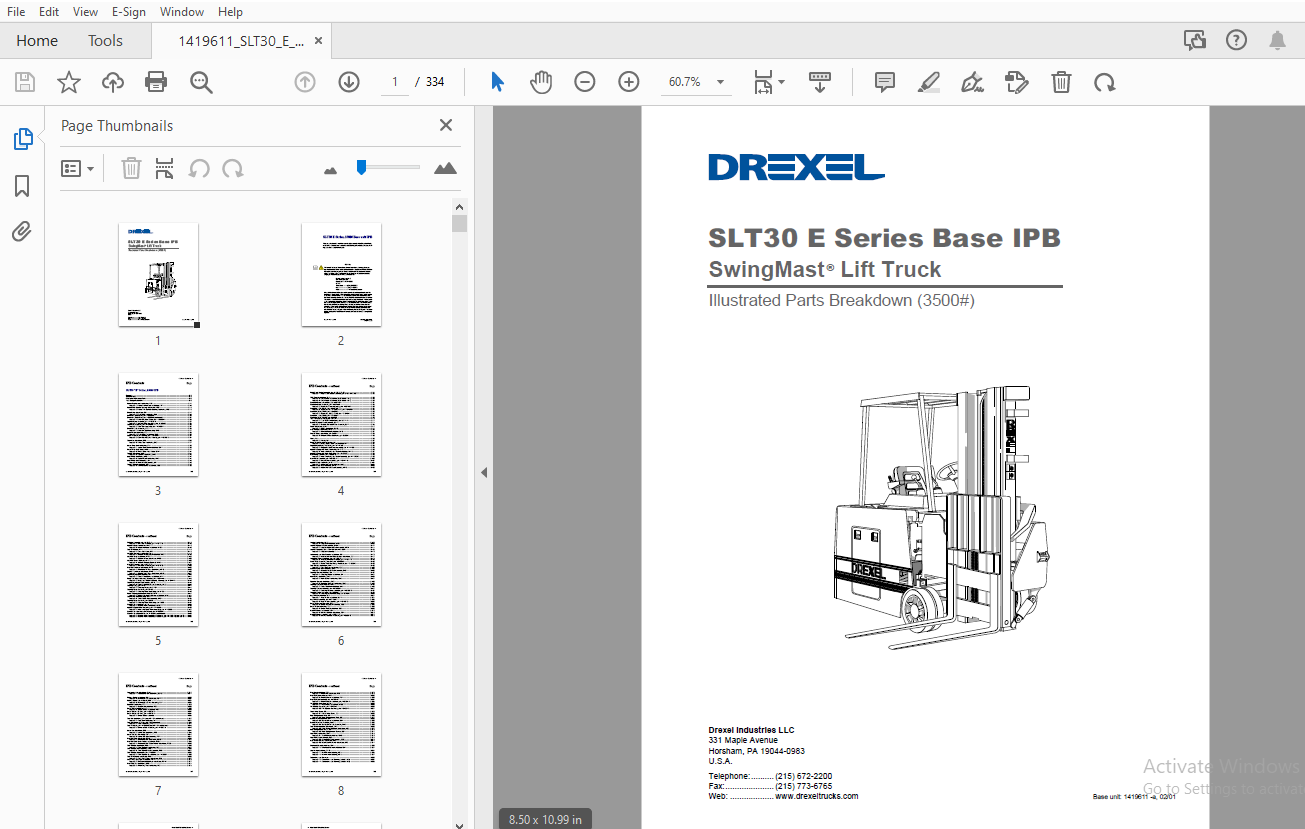Switch to the Tools tab

pyautogui.click(x=105, y=41)
